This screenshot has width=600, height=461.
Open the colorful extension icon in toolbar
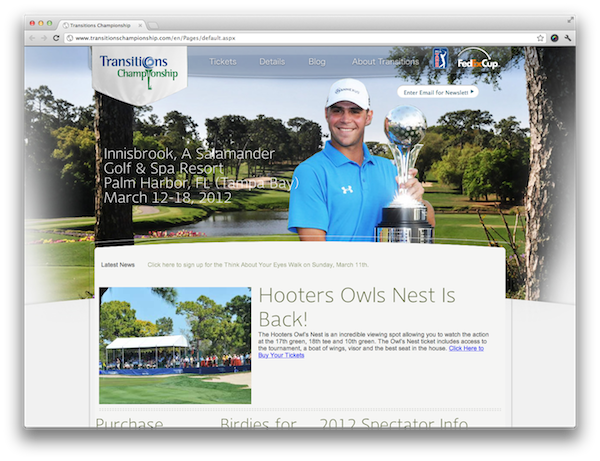tap(554, 38)
